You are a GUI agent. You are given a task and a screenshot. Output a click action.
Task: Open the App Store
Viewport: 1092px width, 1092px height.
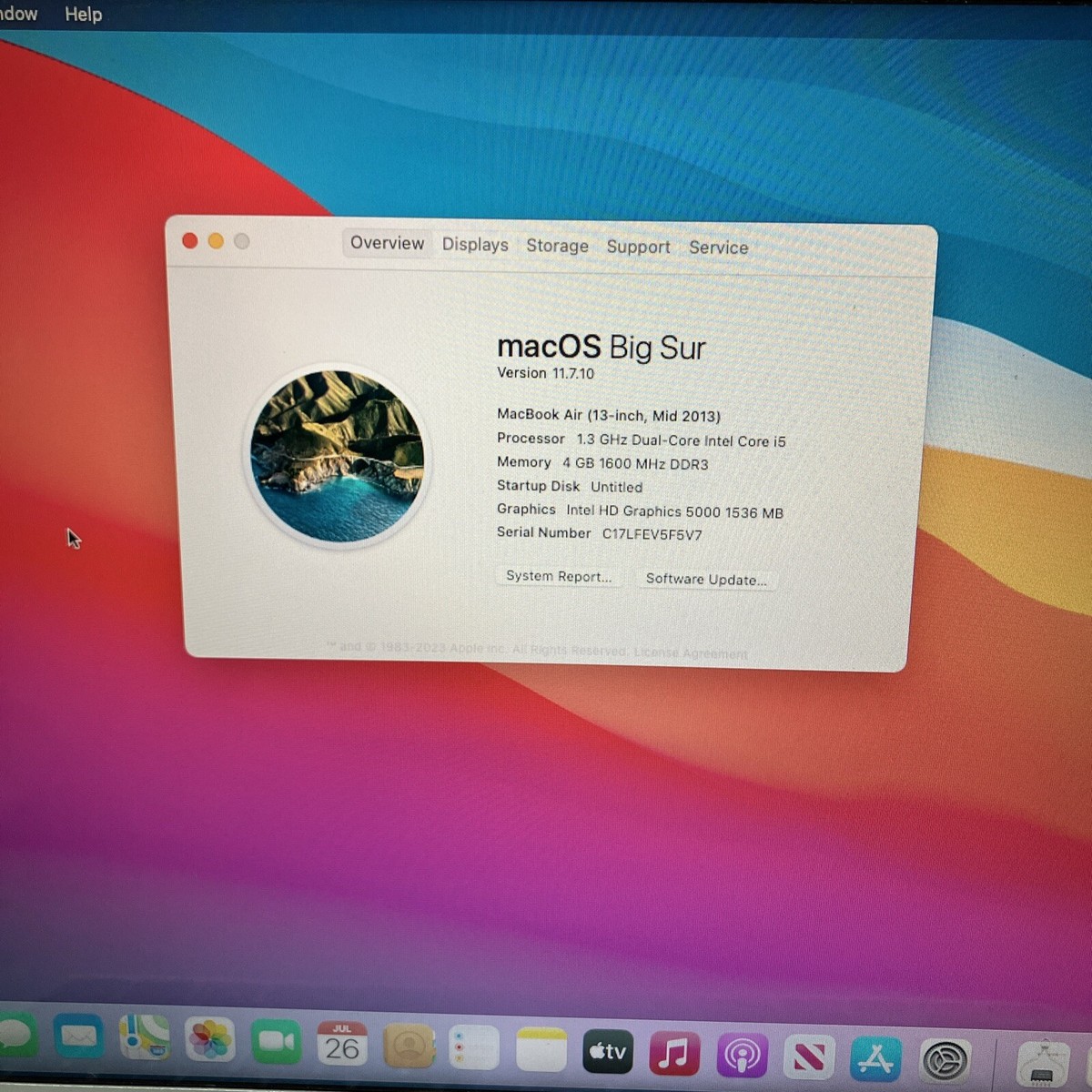coord(875,1060)
